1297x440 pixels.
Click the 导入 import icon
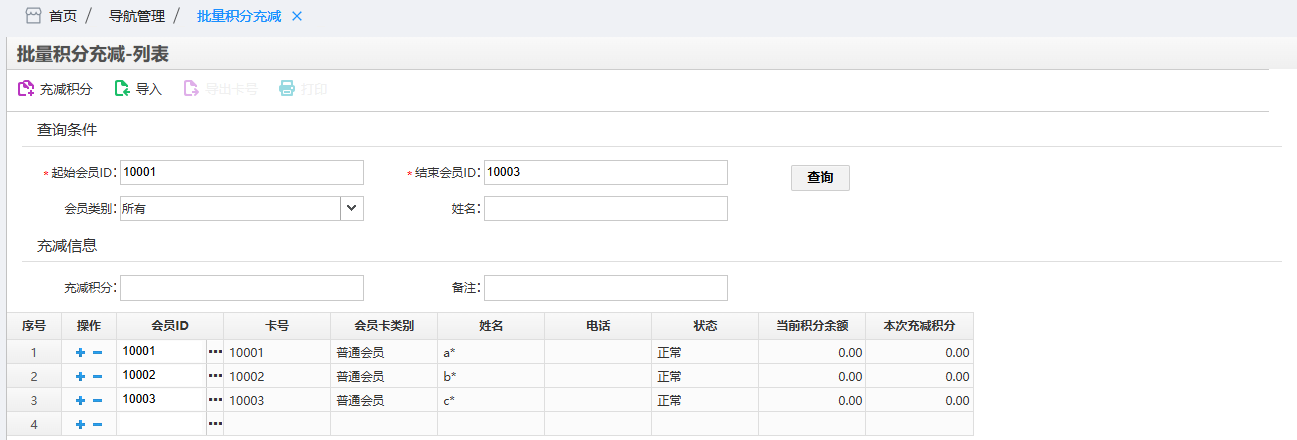point(122,89)
